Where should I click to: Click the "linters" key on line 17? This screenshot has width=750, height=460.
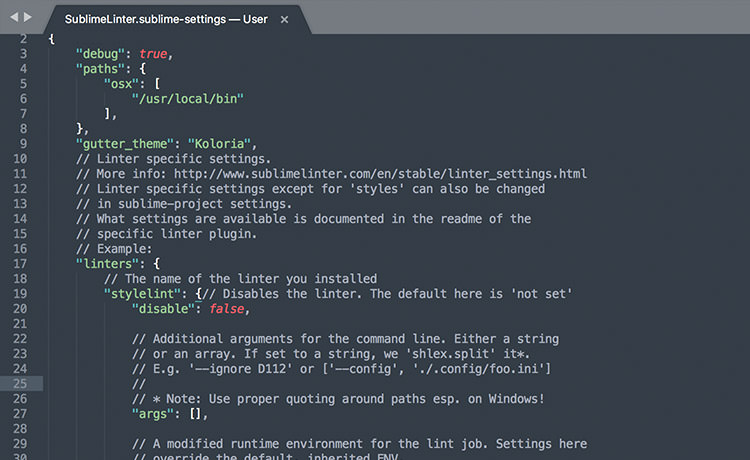tap(110, 264)
